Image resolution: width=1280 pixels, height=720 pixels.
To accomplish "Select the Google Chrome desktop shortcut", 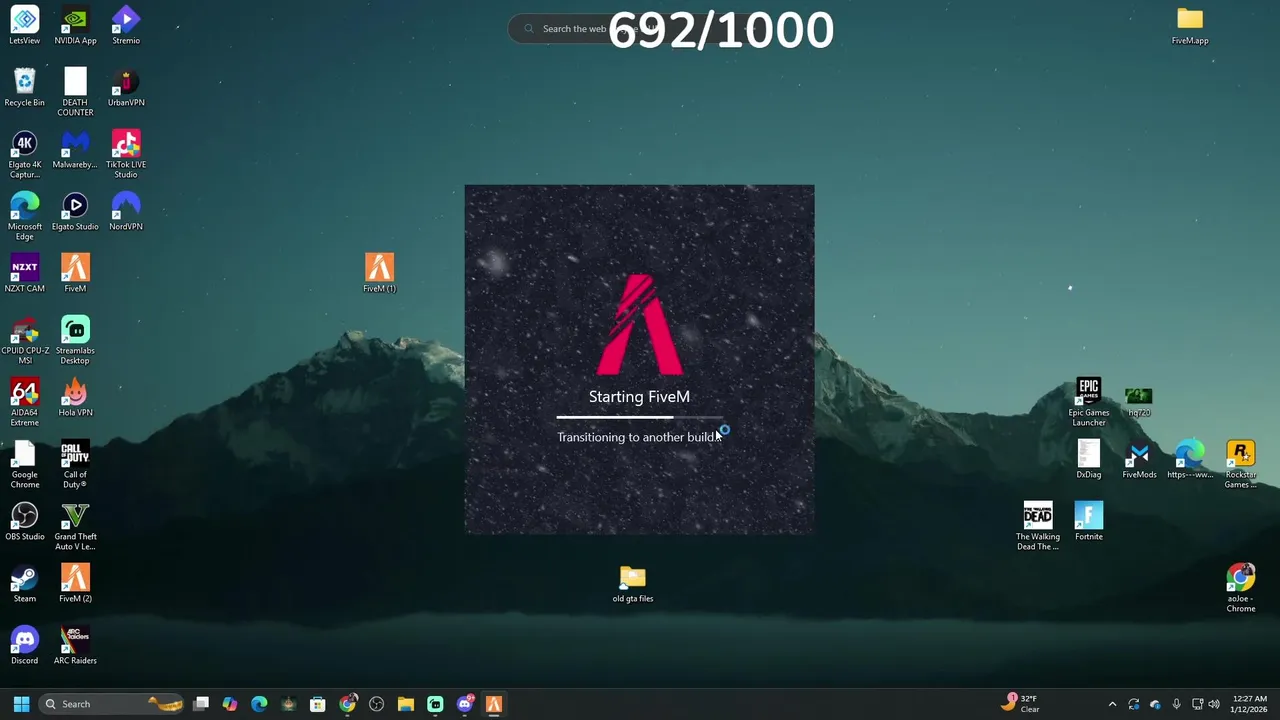I will coord(25,464).
